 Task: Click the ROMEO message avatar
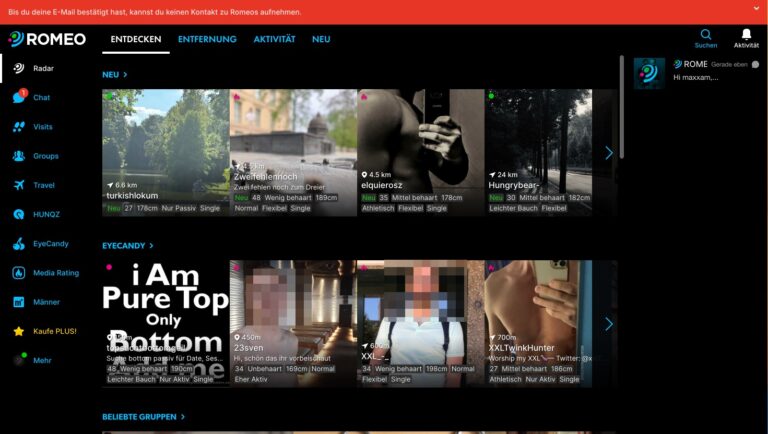pos(649,73)
